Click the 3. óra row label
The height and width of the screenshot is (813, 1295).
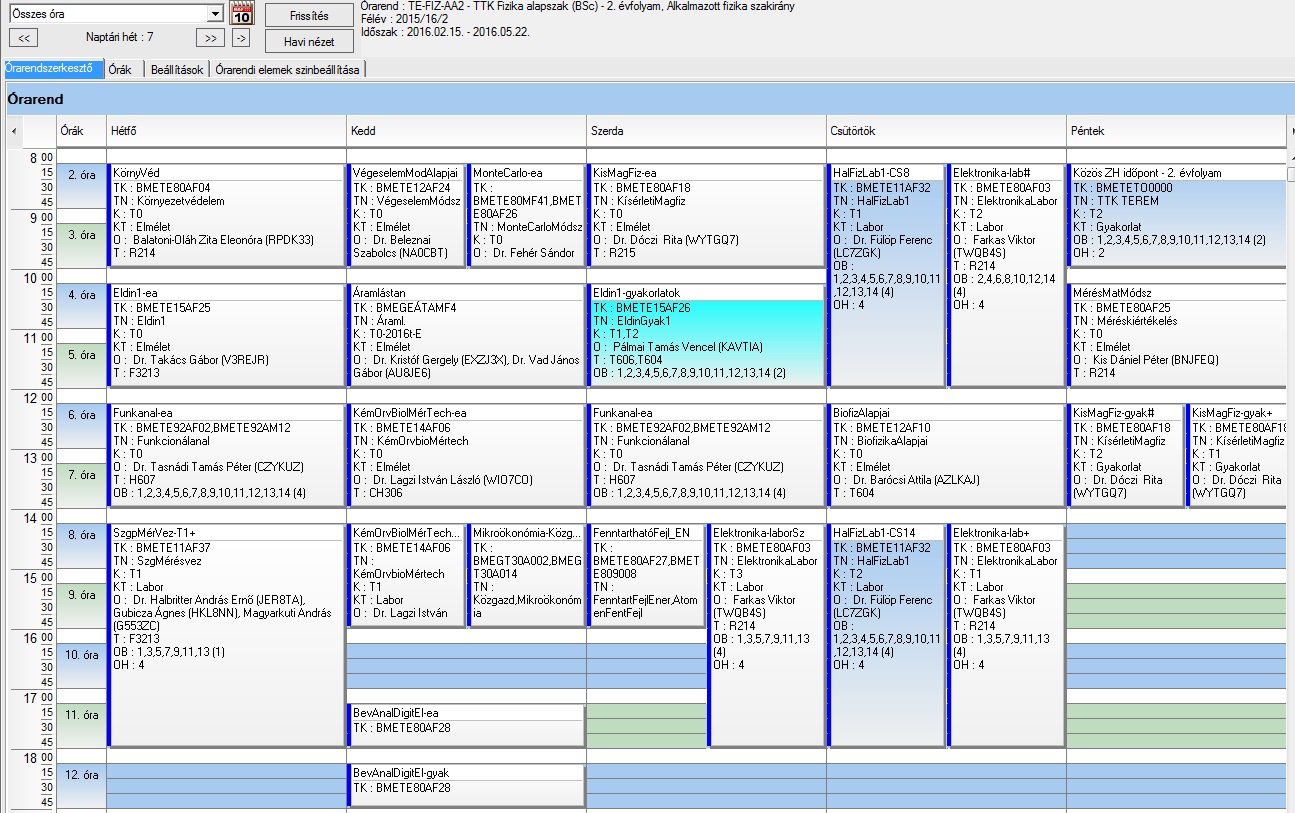point(80,235)
